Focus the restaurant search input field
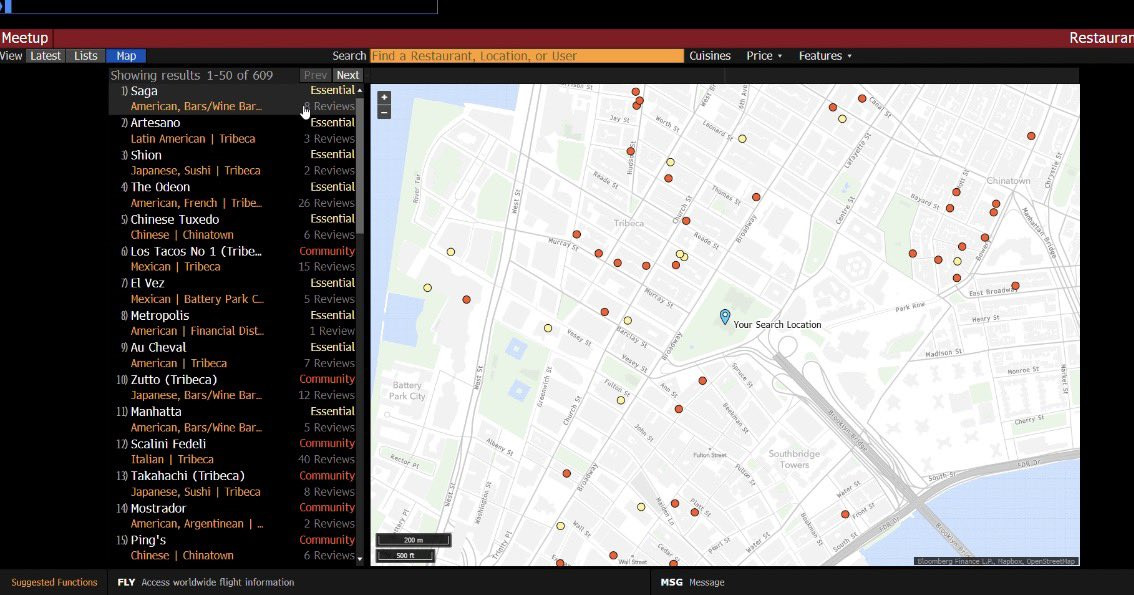Image resolution: width=1134 pixels, height=595 pixels. (526, 56)
